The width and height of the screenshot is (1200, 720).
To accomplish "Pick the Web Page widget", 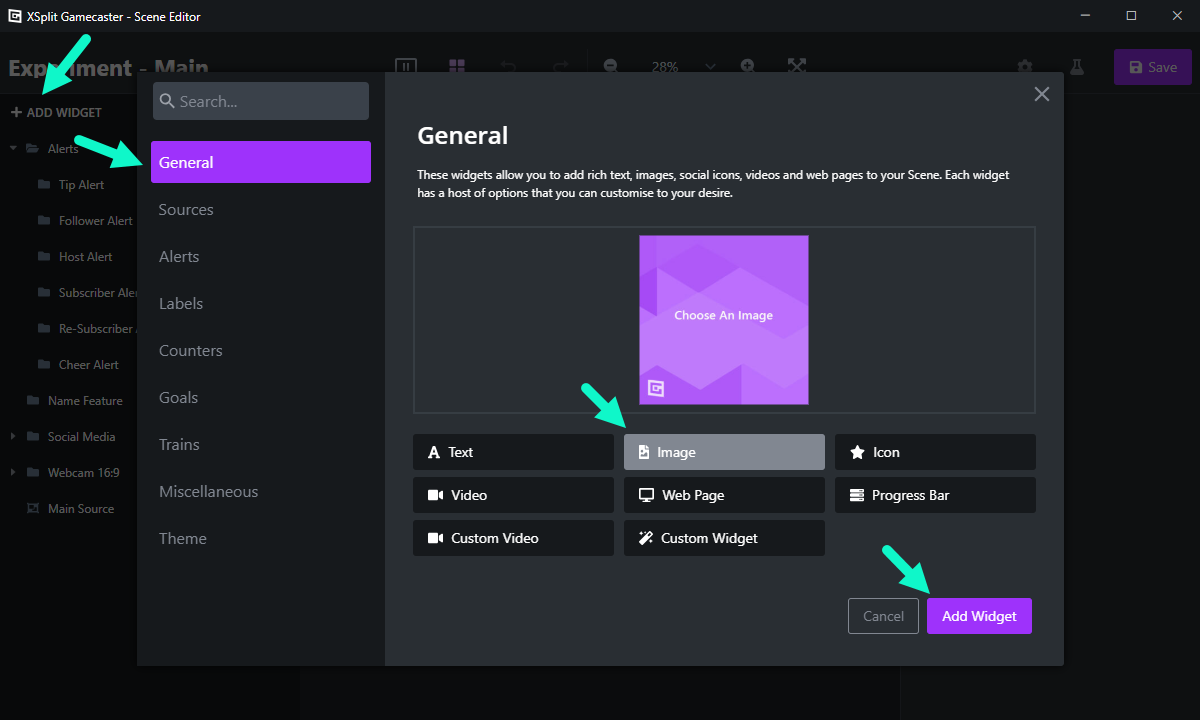I will [x=724, y=495].
